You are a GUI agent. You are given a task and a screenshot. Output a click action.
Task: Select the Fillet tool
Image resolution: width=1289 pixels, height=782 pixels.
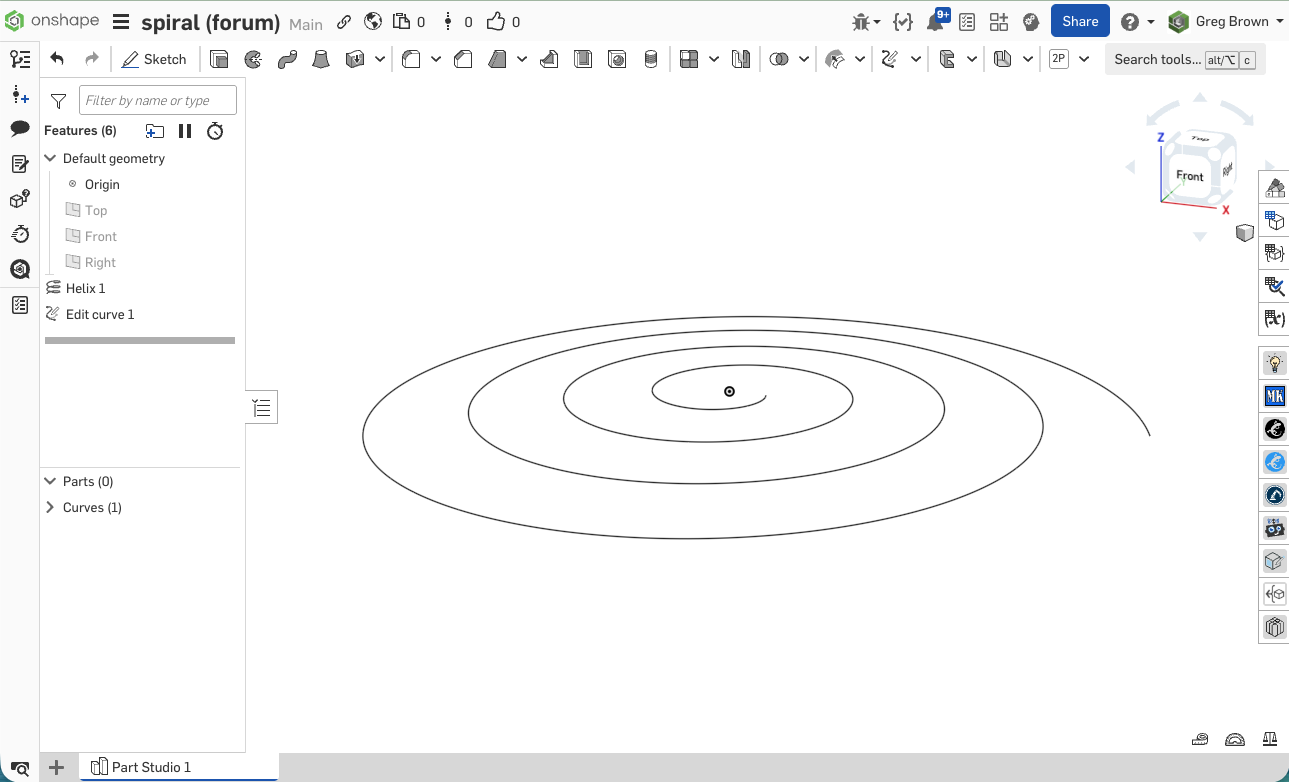[411, 59]
